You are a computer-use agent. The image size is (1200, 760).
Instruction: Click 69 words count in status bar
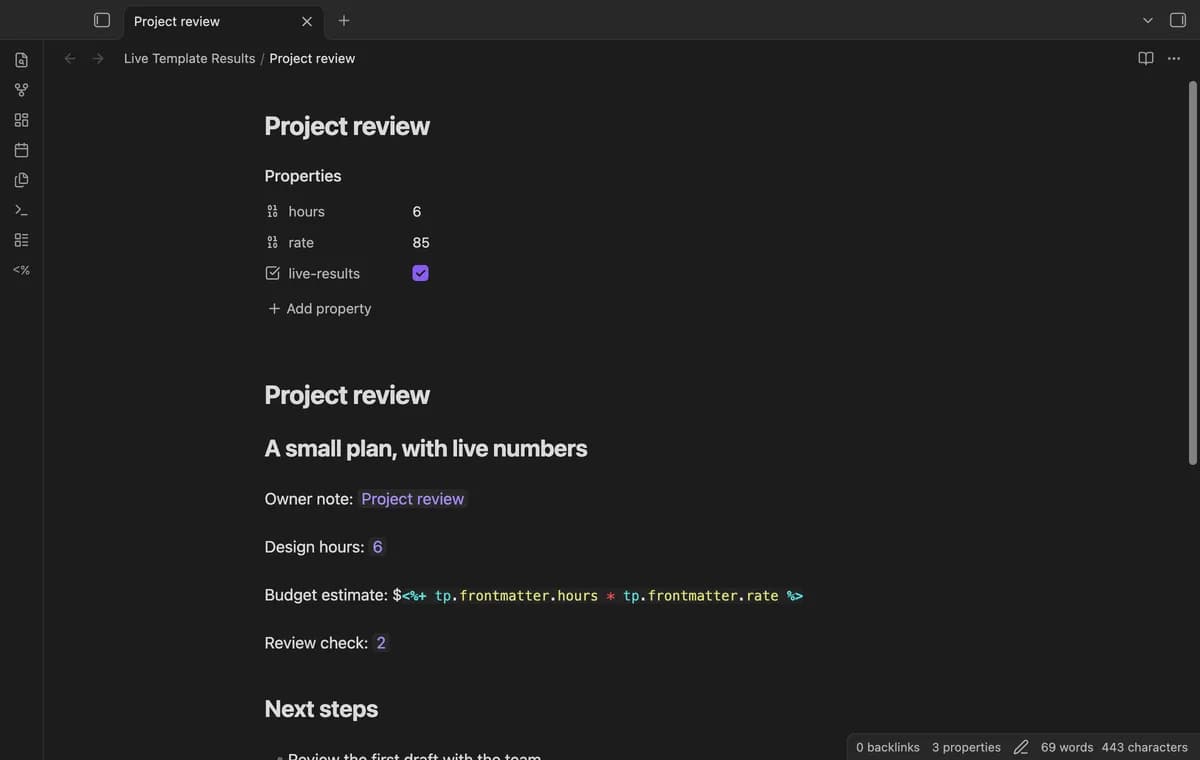(x=1067, y=747)
